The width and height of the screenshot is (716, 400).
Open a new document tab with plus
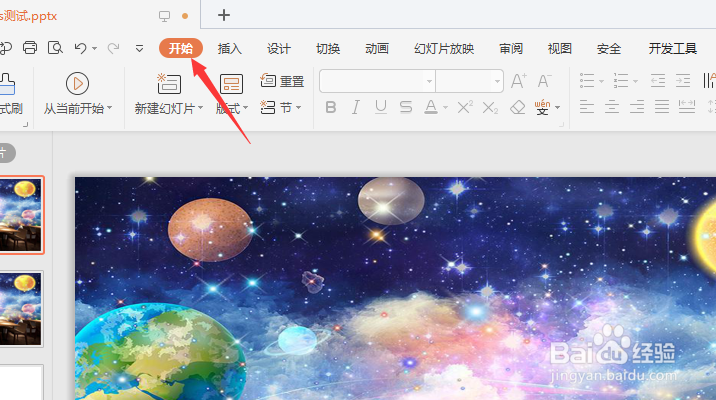tap(224, 16)
